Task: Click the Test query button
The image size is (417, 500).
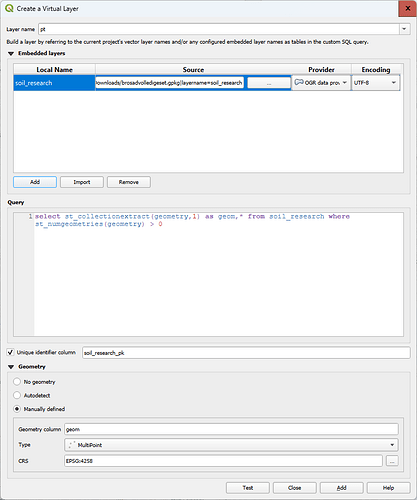Action: click(x=248, y=488)
